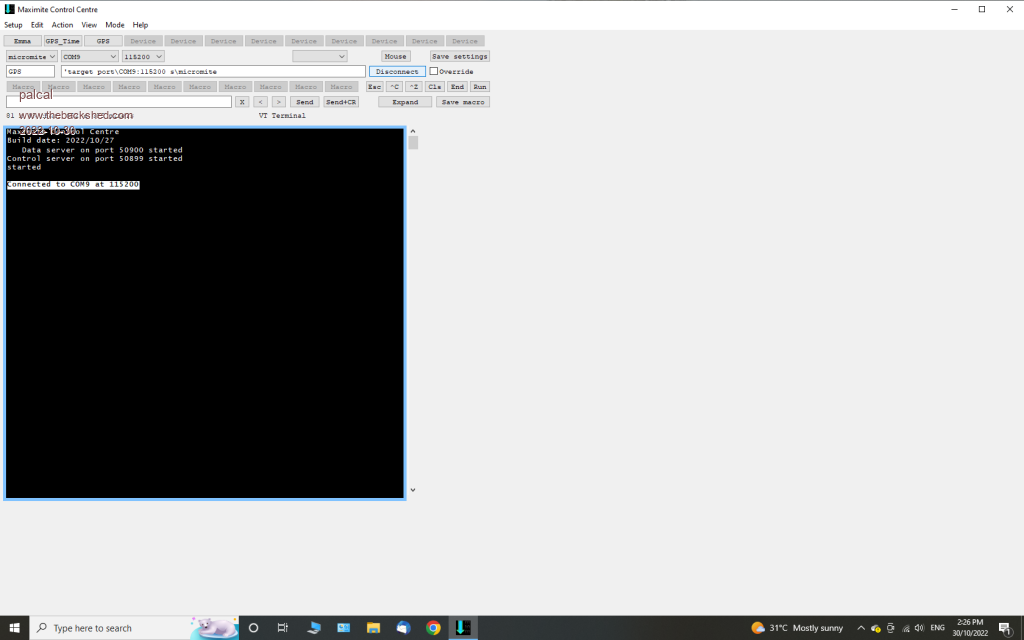Open the COM9 port dropdown
The width and height of the screenshot is (1024, 640).
tap(90, 57)
